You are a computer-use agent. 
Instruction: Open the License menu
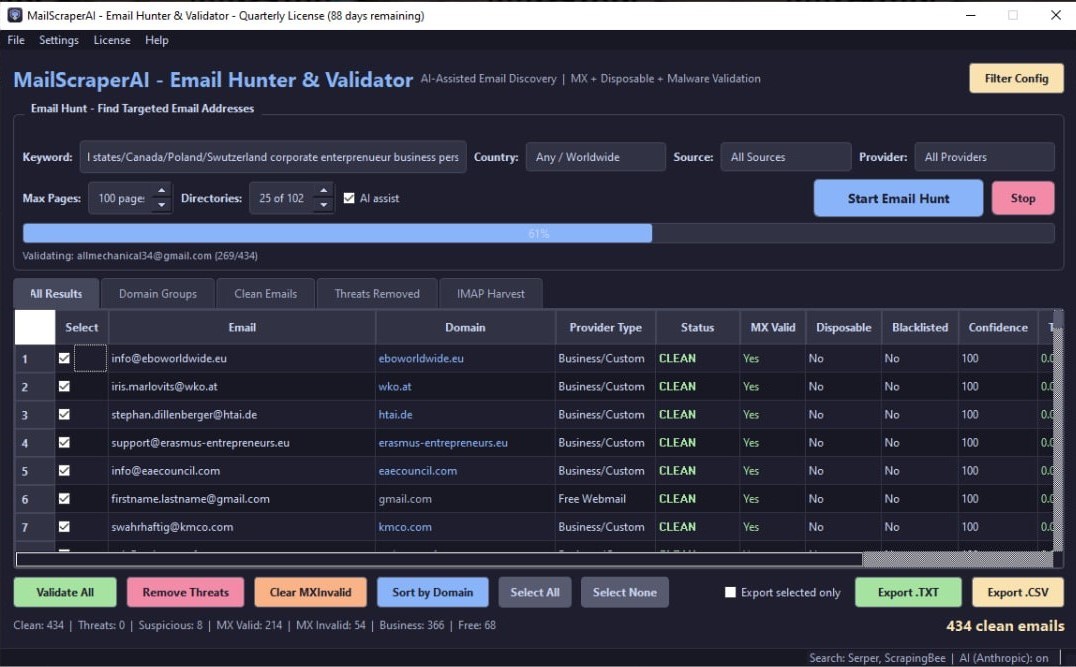click(112, 40)
